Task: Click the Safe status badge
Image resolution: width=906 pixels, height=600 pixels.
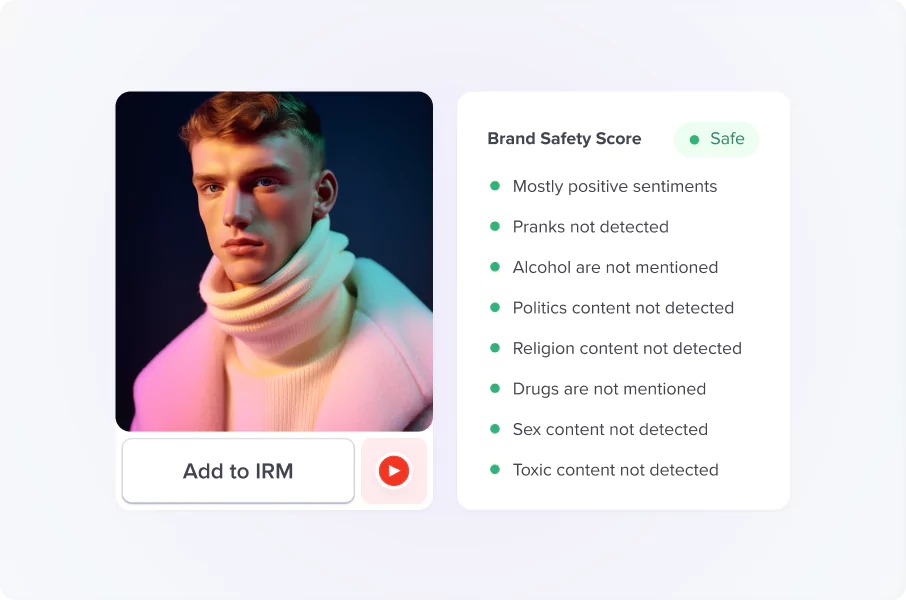Action: pyautogui.click(x=716, y=139)
